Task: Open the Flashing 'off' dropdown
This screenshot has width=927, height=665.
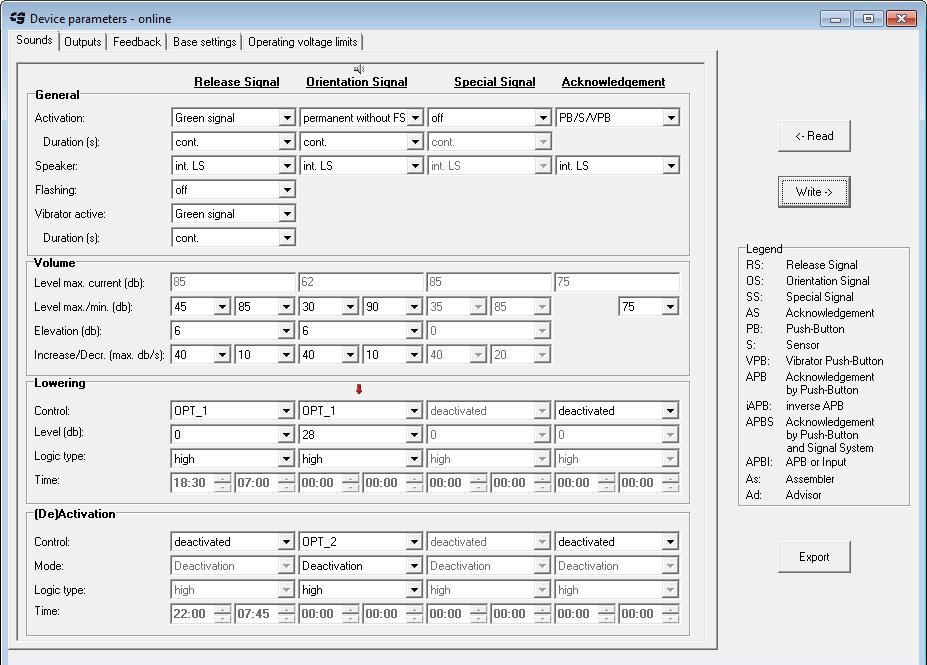Action: (233, 190)
